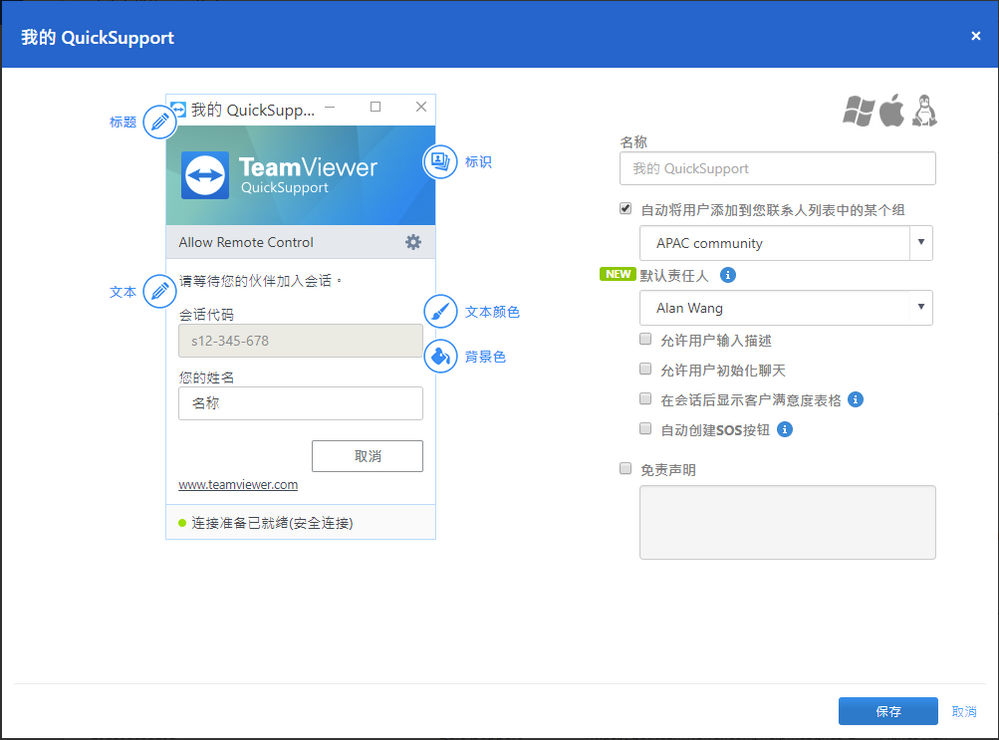
Task: Click the text edit pencil icon
Action: [159, 291]
